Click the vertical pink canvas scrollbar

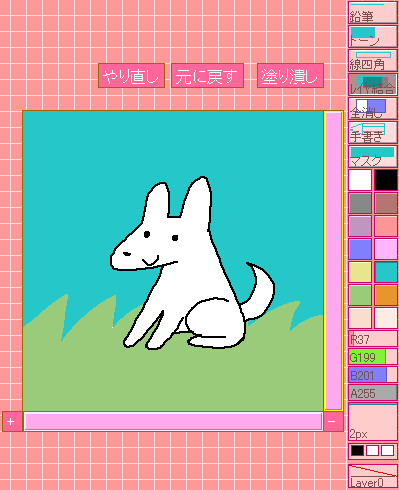pyautogui.click(x=333, y=261)
